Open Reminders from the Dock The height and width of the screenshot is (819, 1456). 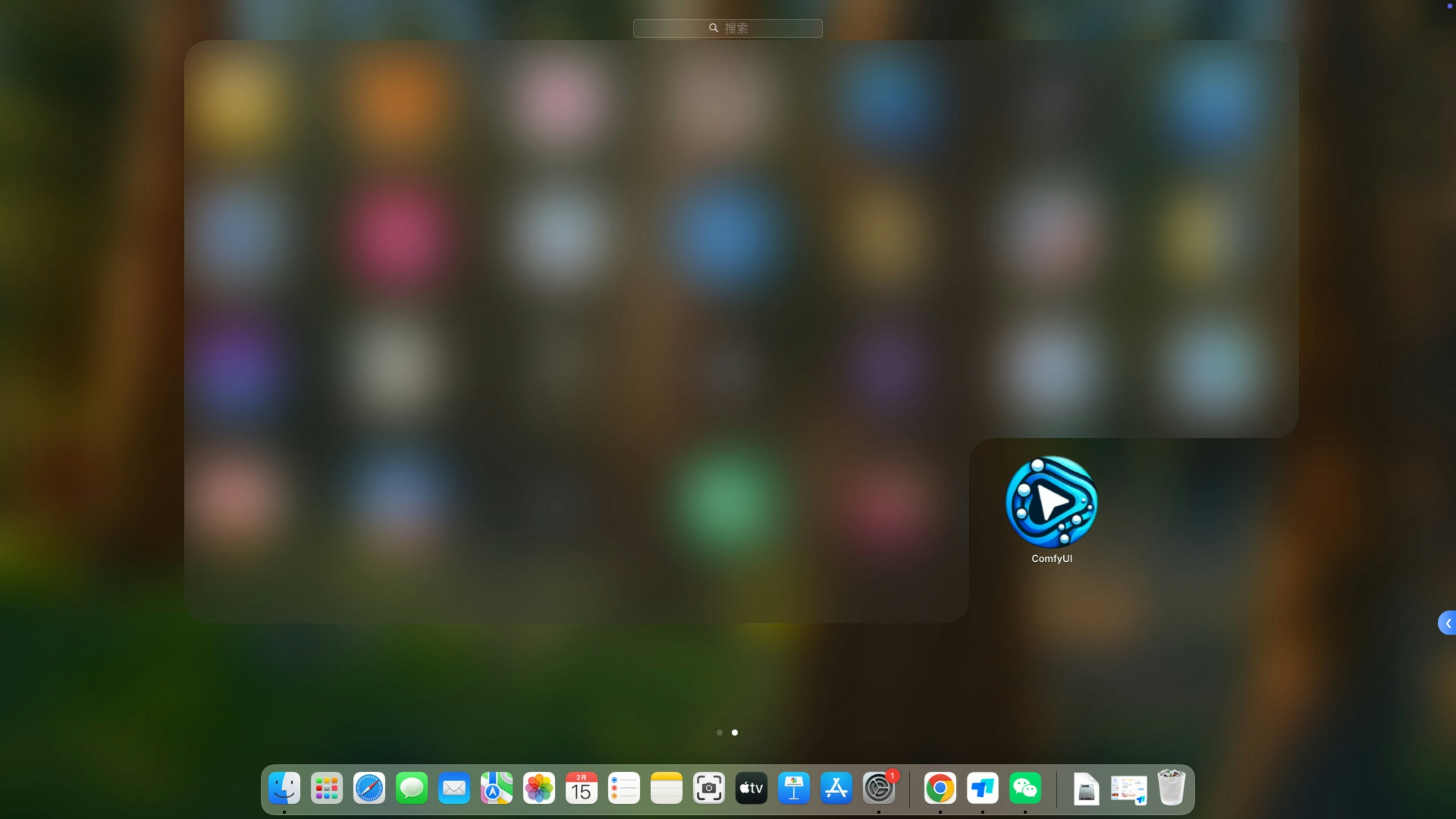pyautogui.click(x=623, y=788)
